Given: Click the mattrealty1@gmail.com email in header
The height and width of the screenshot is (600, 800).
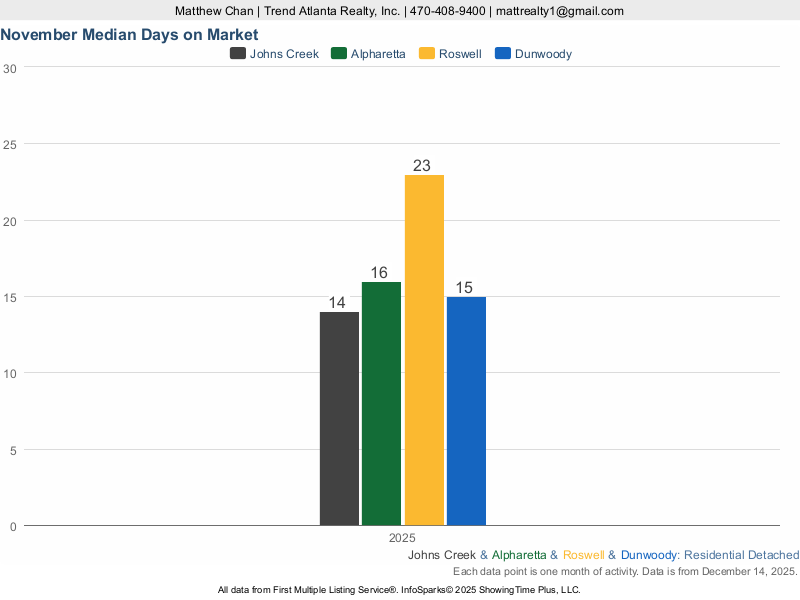Looking at the screenshot, I should click(560, 11).
